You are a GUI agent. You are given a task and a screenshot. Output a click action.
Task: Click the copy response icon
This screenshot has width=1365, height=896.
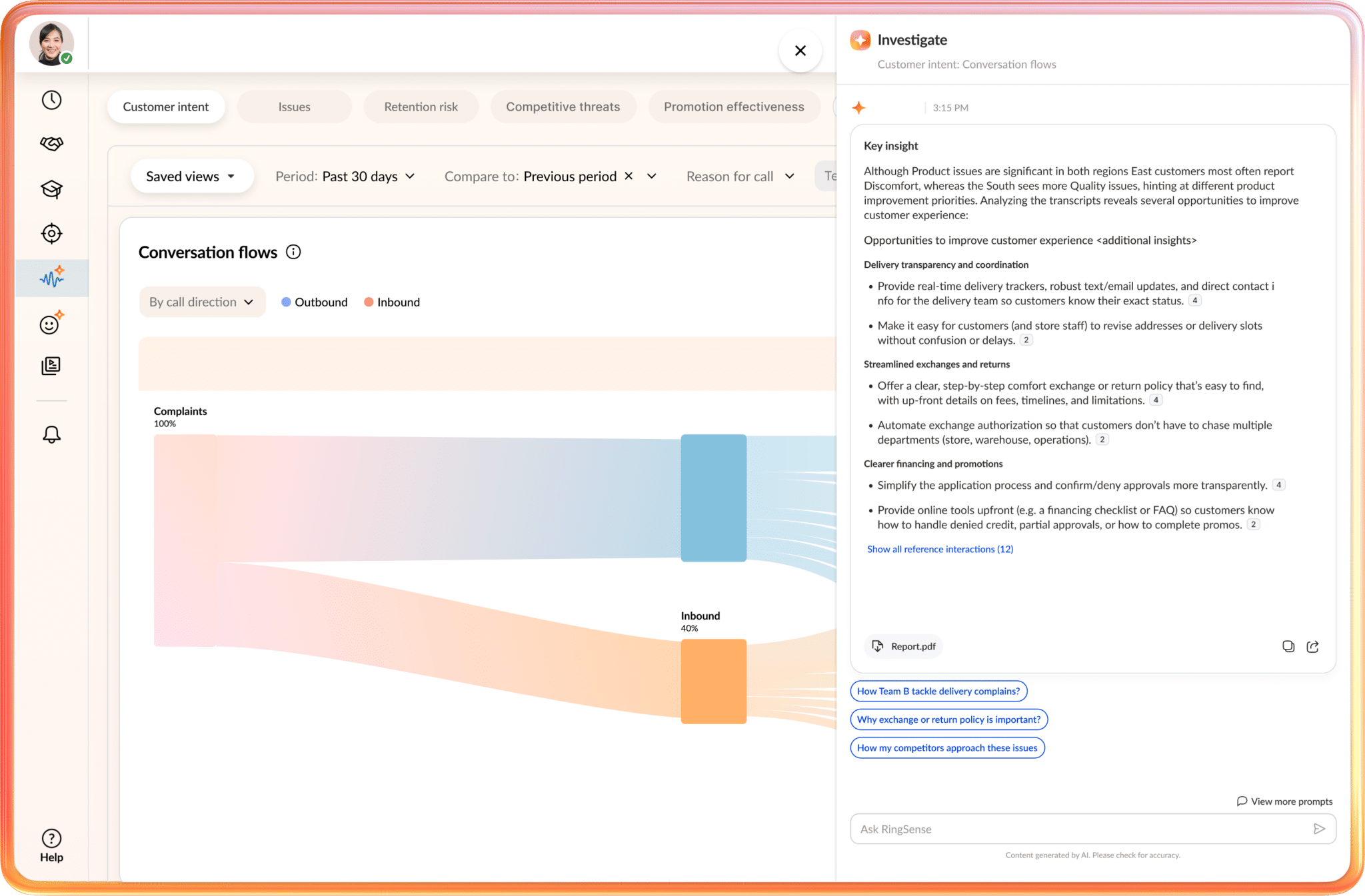[x=1288, y=646]
